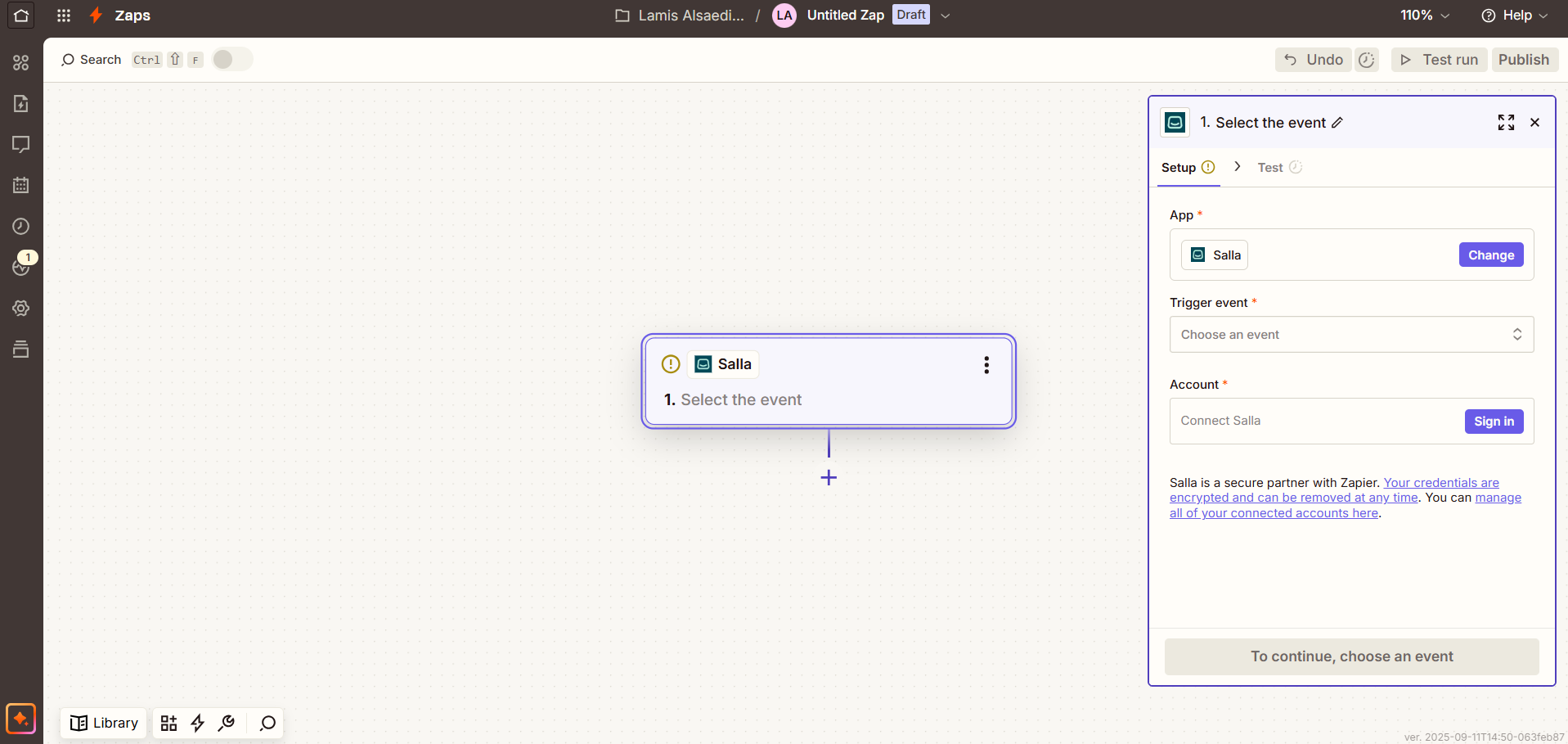1568x744 pixels.
Task: Open the Trigger event dropdown
Action: tap(1351, 335)
